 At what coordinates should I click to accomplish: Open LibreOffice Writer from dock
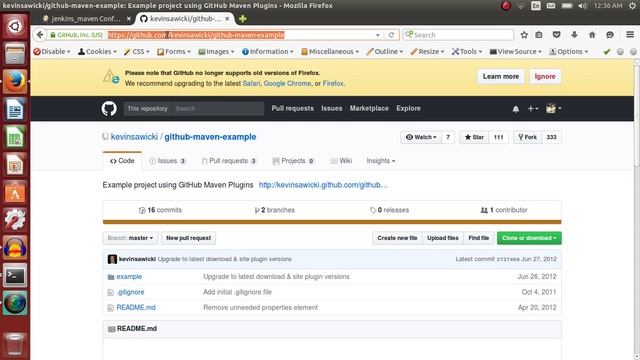click(15, 109)
